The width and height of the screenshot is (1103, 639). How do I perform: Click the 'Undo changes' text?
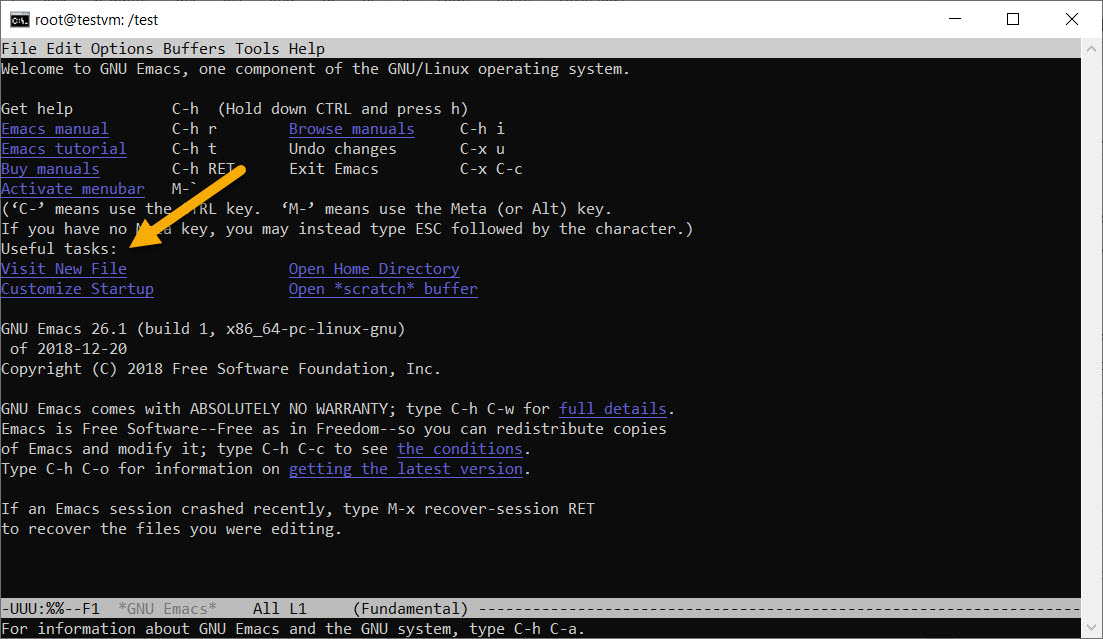tap(343, 149)
